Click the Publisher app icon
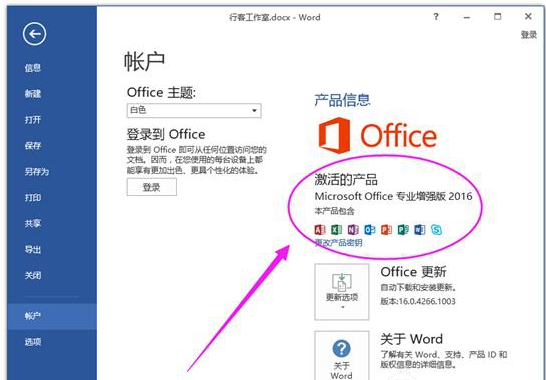This screenshot has height=380, width=546. coord(403,230)
